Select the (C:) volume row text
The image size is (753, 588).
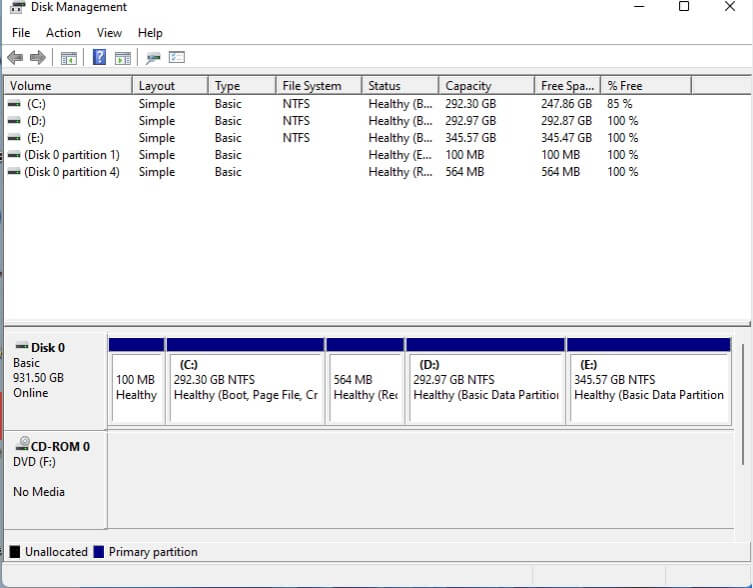point(36,104)
